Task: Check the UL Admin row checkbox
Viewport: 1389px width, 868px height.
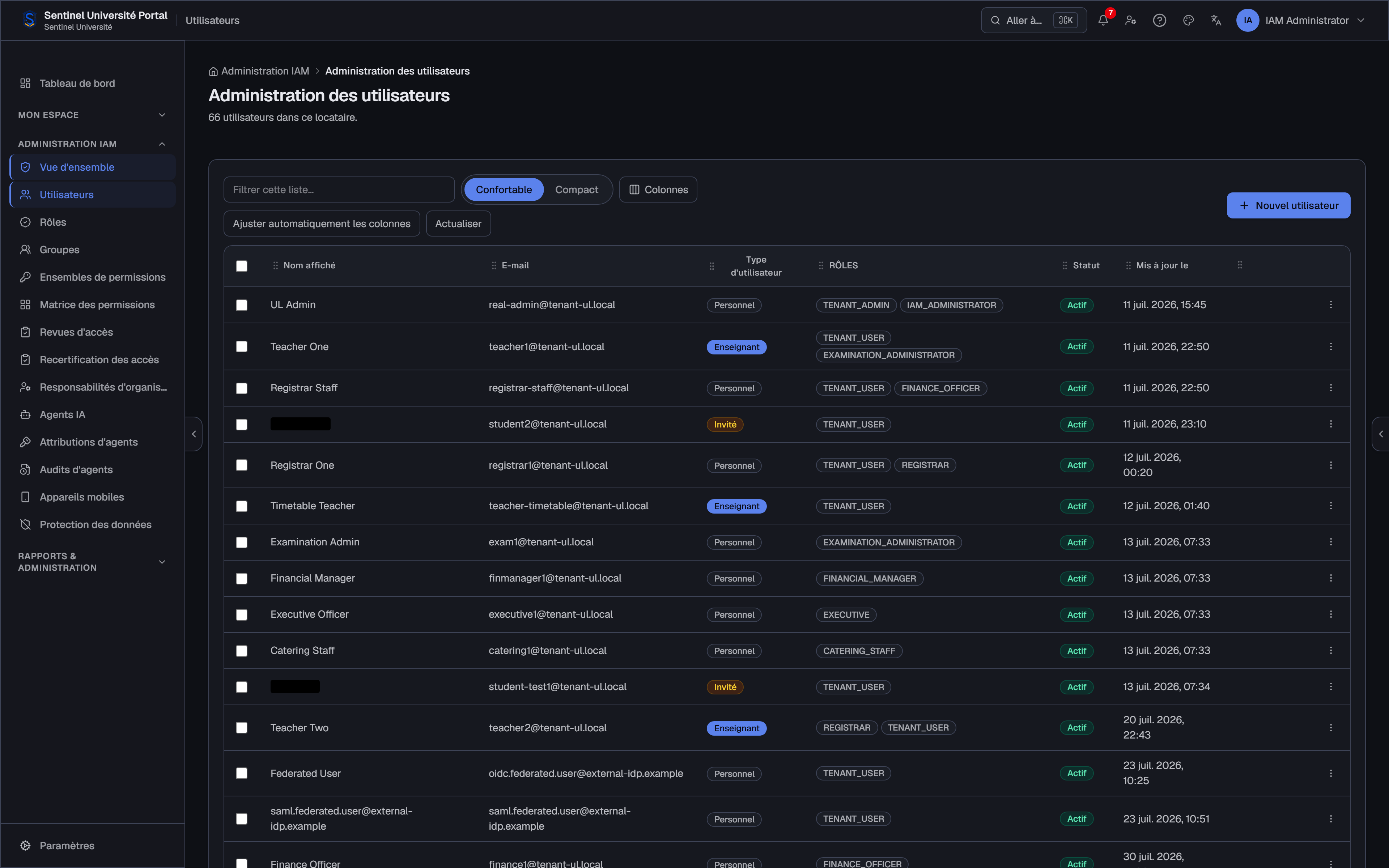Action: tap(242, 305)
